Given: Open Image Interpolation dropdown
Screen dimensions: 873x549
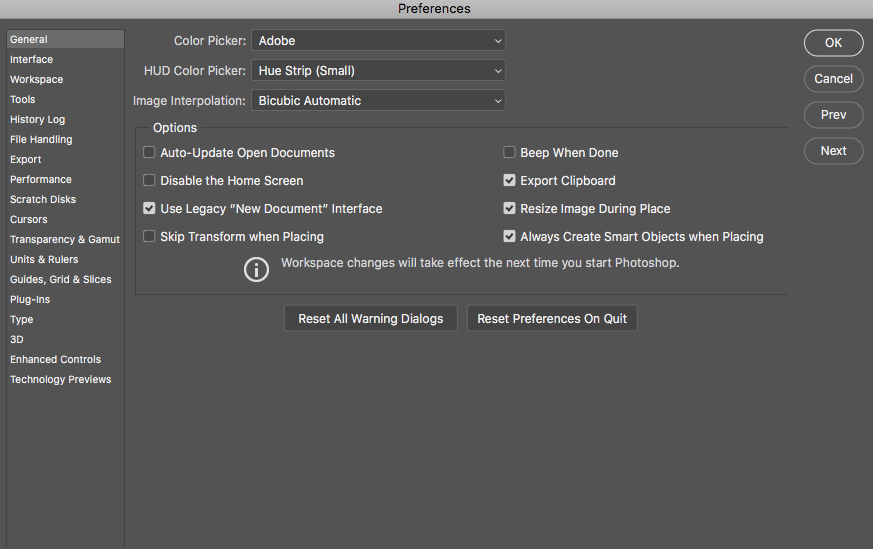Looking at the screenshot, I should pyautogui.click(x=378, y=101).
